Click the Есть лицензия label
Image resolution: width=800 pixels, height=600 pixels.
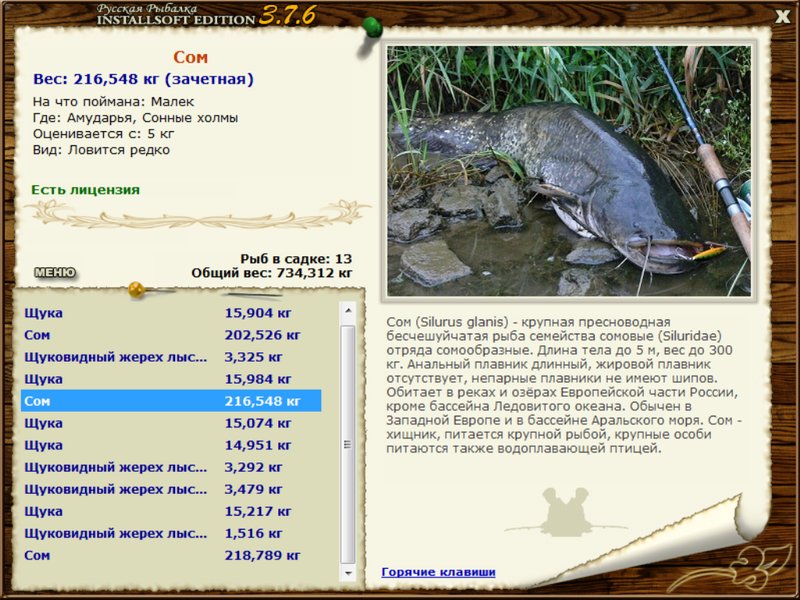85,190
